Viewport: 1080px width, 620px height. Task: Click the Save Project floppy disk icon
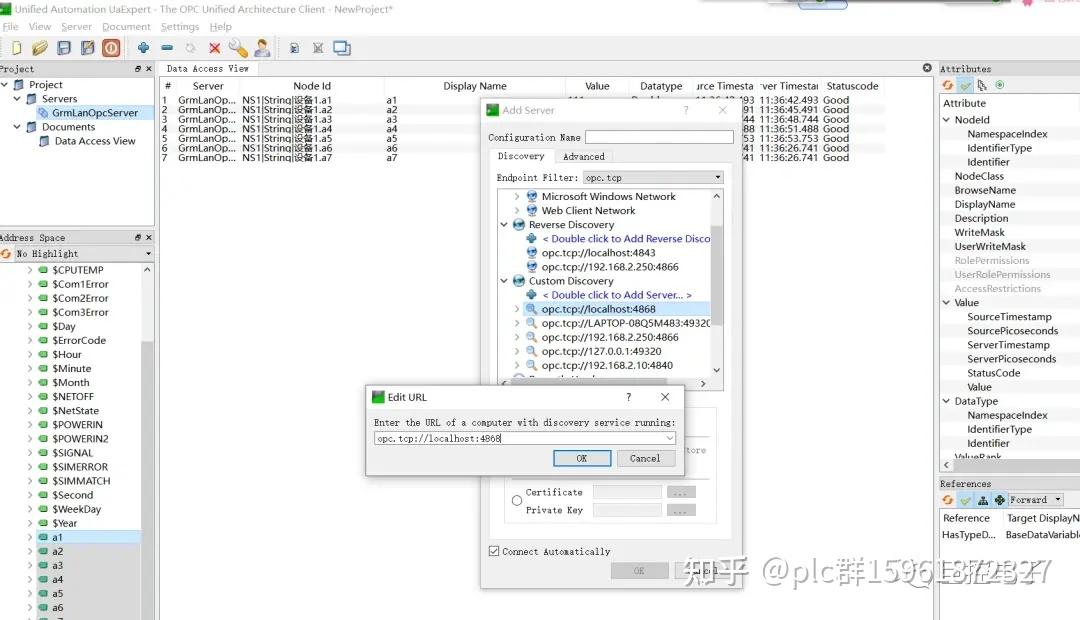point(63,47)
